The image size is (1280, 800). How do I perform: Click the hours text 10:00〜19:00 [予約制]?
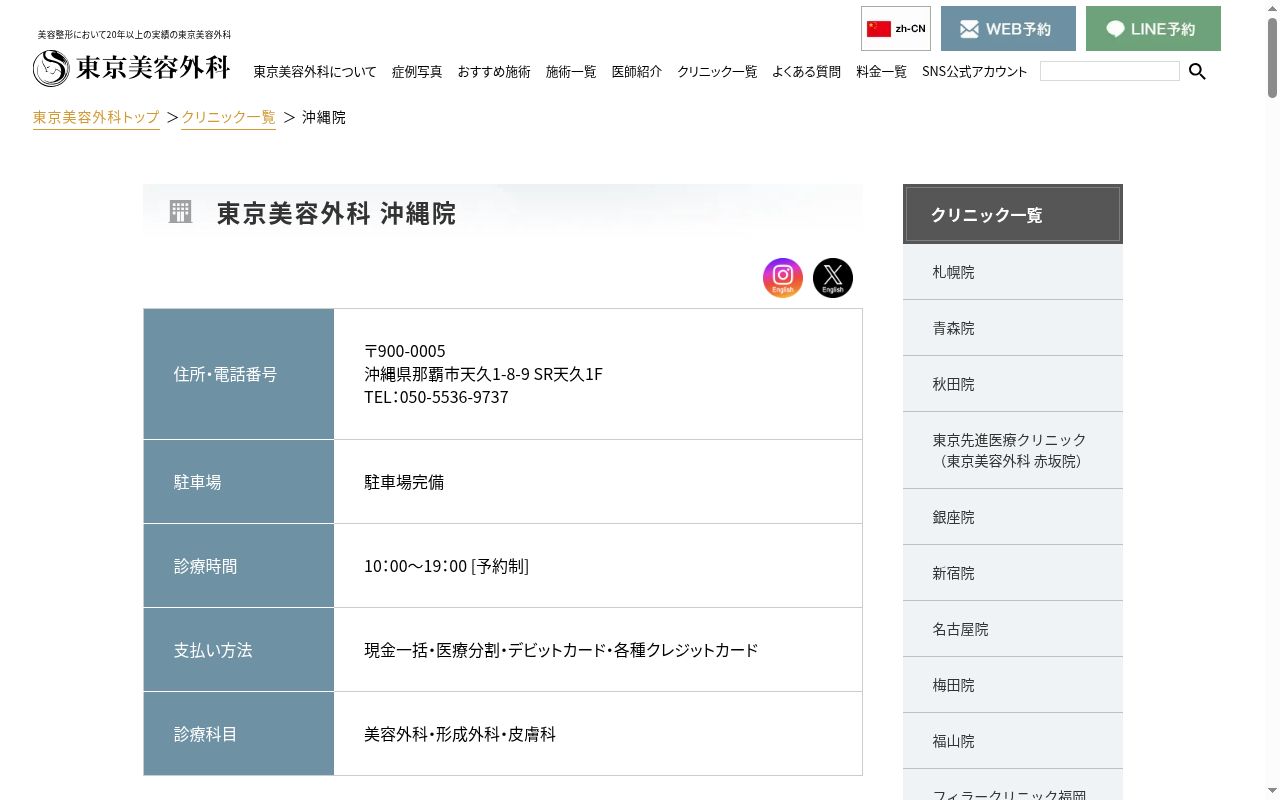click(x=446, y=566)
